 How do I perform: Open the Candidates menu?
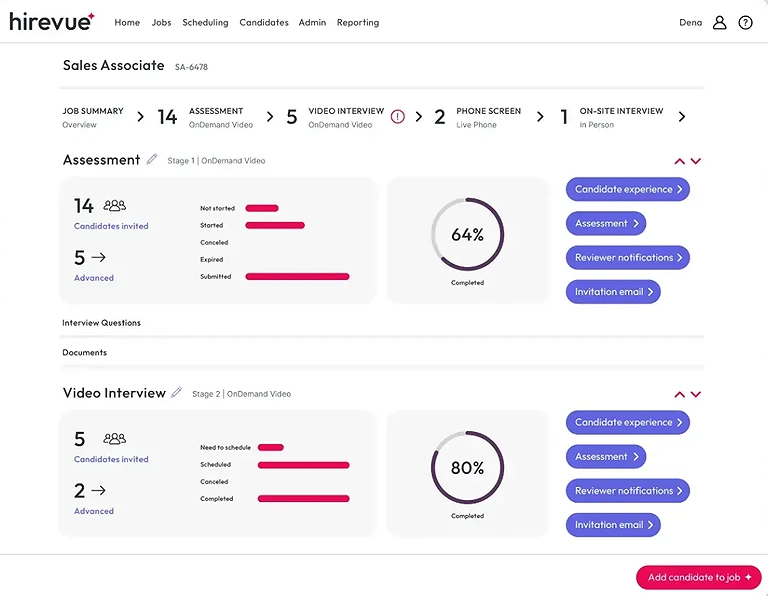[x=264, y=23]
